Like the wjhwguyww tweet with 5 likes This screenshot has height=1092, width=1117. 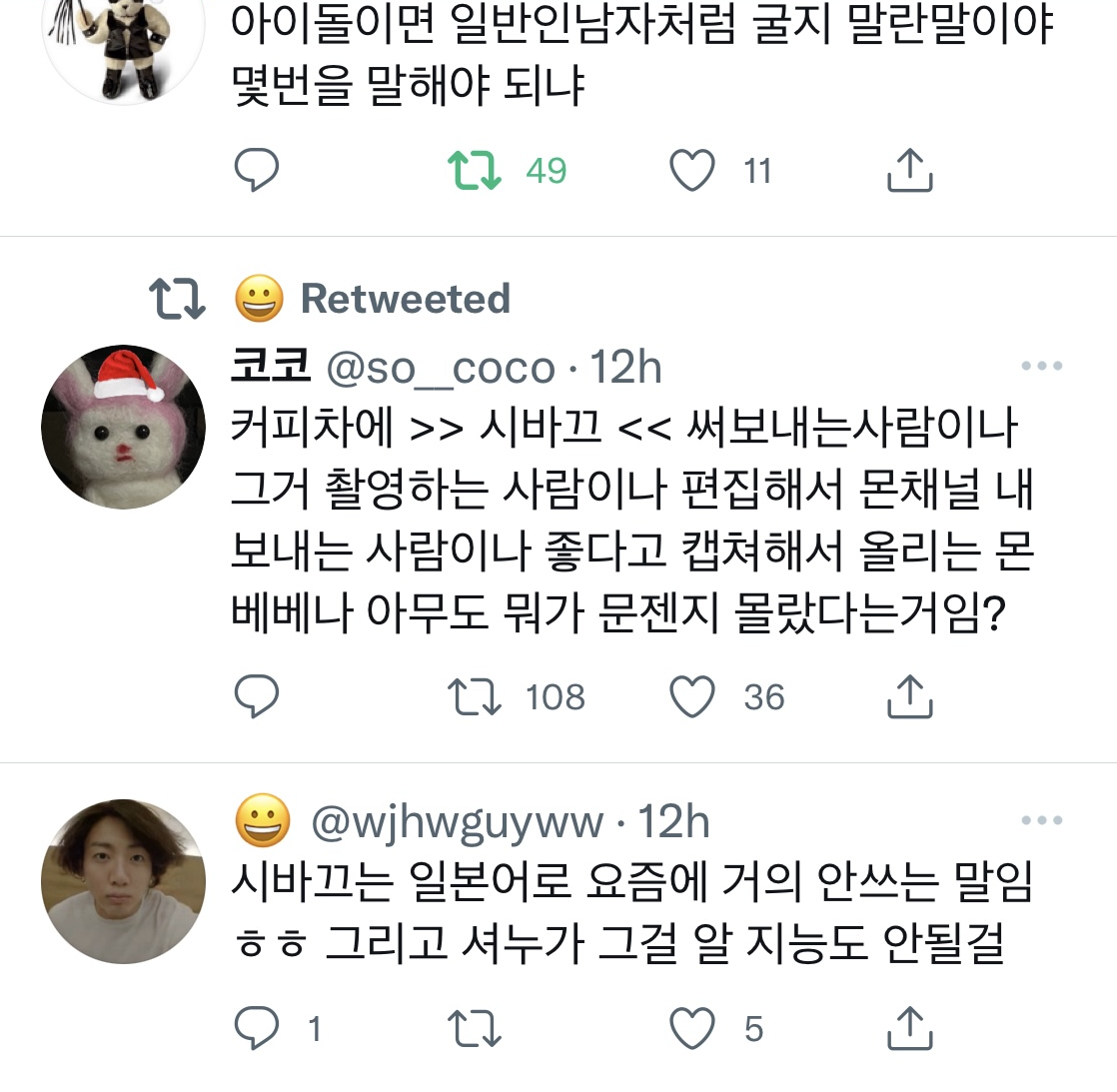[x=691, y=1029]
